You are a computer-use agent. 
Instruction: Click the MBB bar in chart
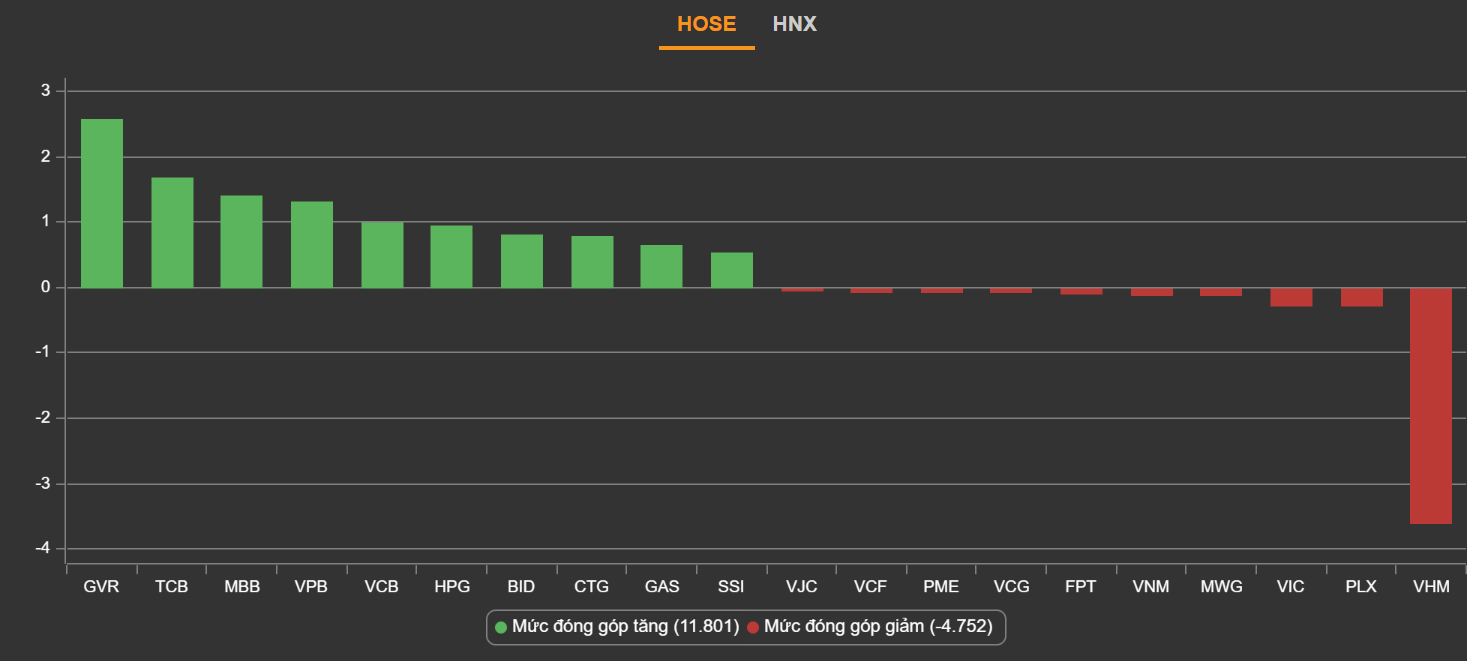[x=241, y=242]
